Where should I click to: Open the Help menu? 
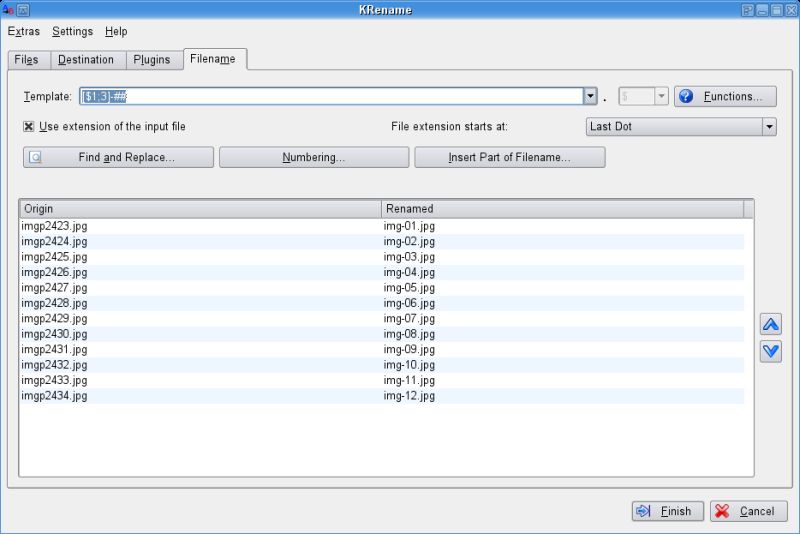(116, 31)
